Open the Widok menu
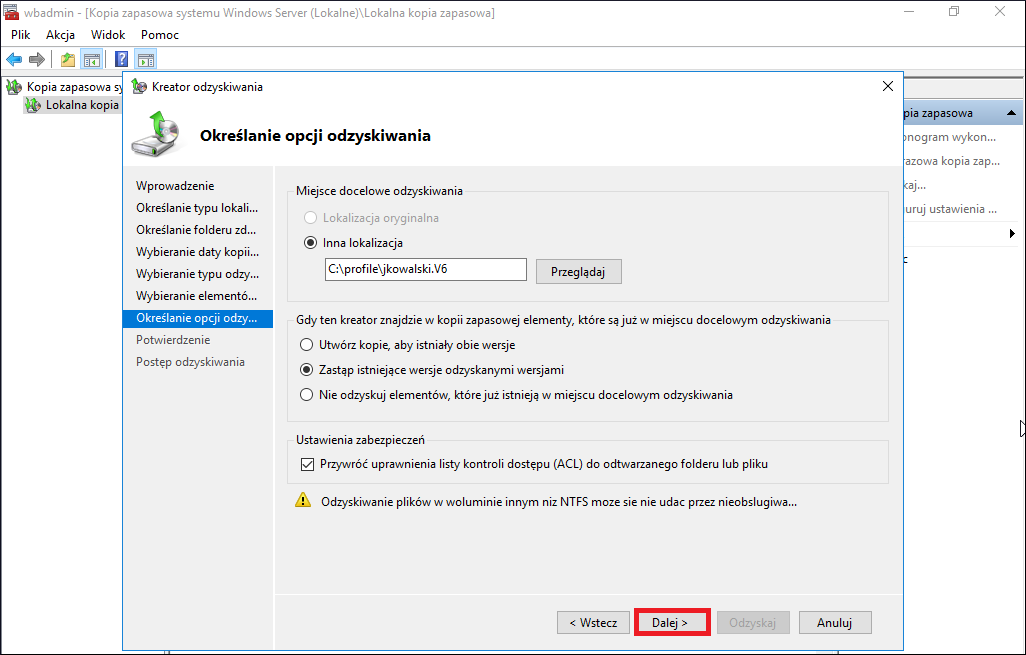This screenshot has height=655, width=1026. [x=108, y=35]
